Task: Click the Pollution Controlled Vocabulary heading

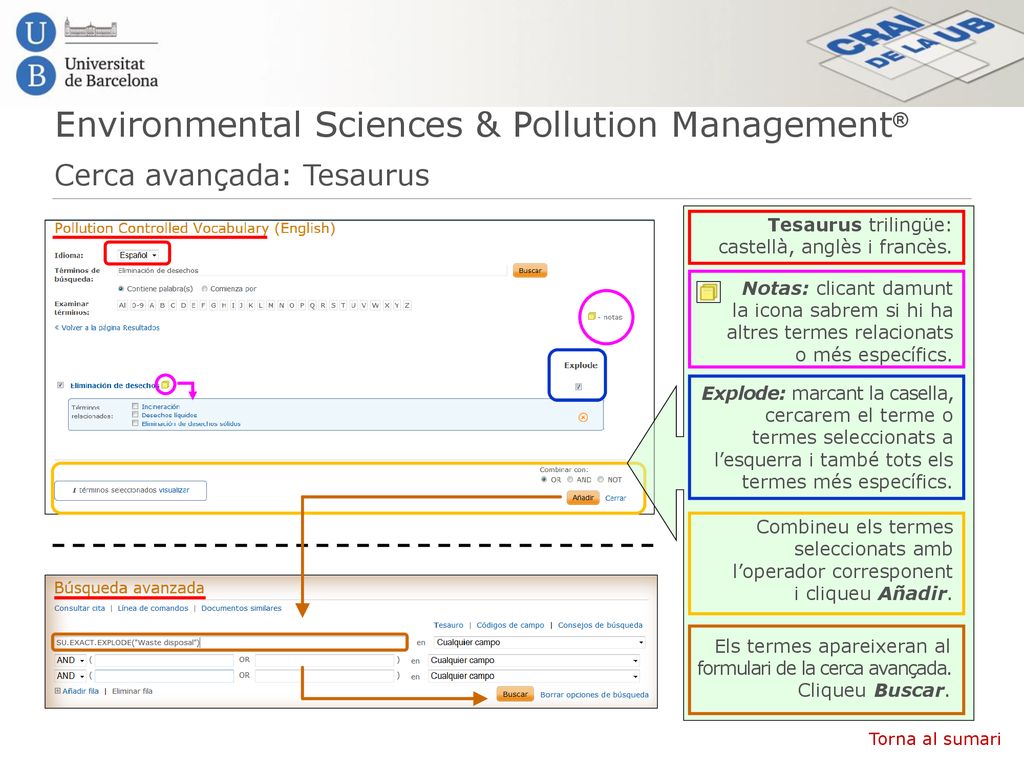Action: [x=195, y=228]
